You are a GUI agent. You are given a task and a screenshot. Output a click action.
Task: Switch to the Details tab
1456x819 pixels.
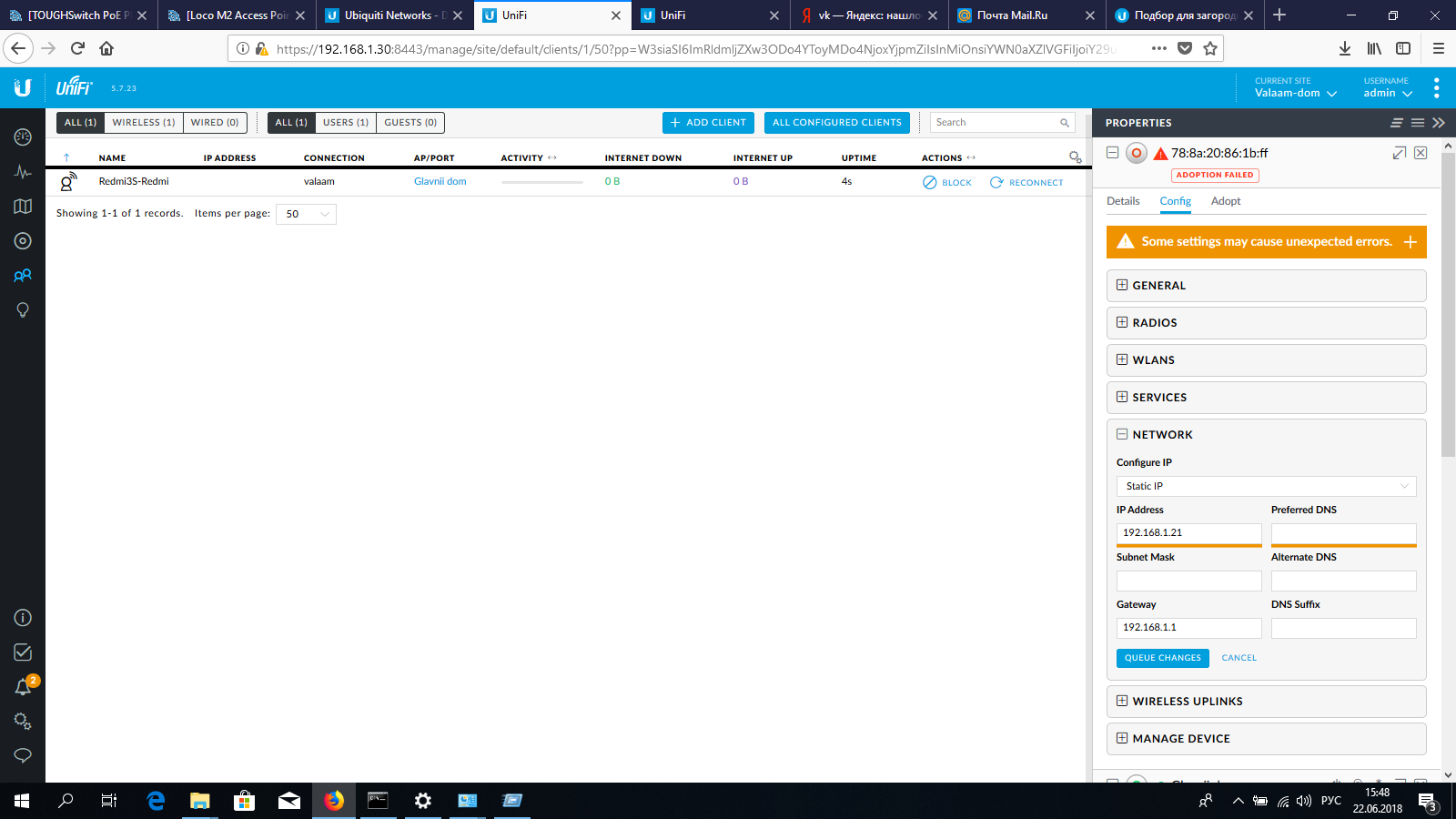(x=1123, y=201)
